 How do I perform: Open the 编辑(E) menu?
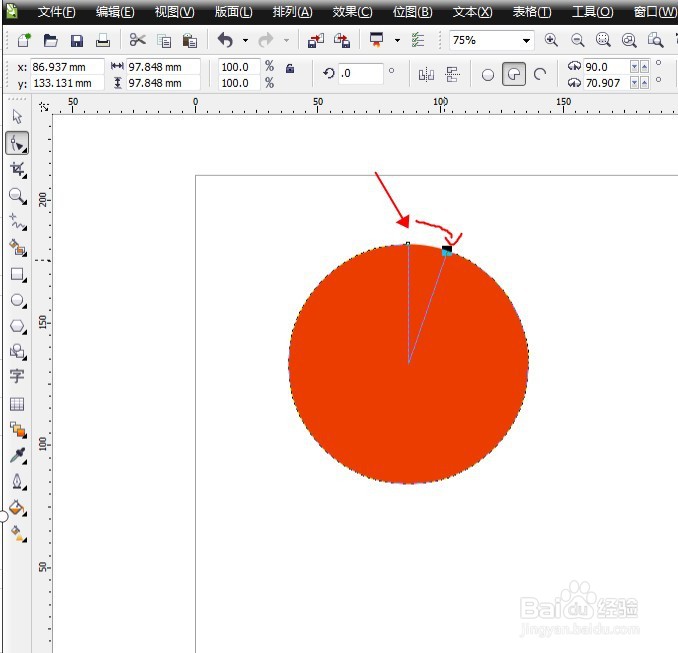[115, 12]
